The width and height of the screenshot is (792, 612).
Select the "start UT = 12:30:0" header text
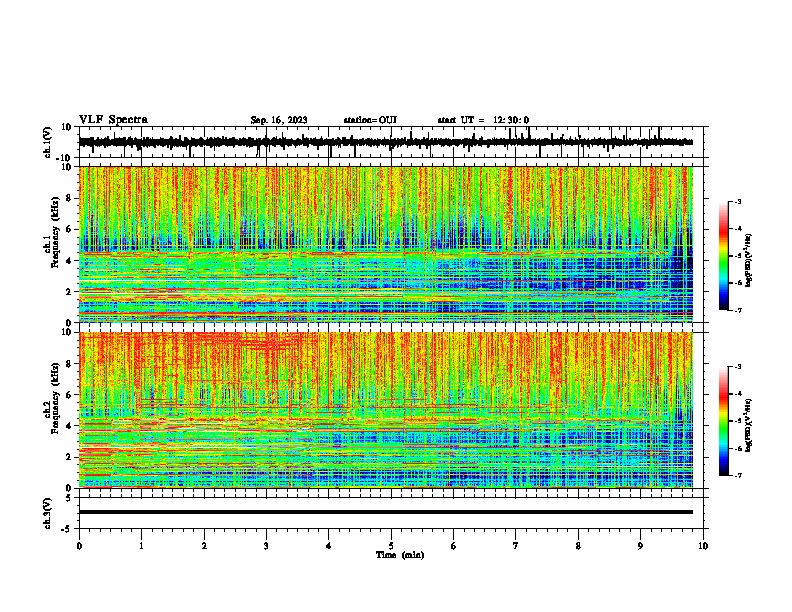coord(483,120)
